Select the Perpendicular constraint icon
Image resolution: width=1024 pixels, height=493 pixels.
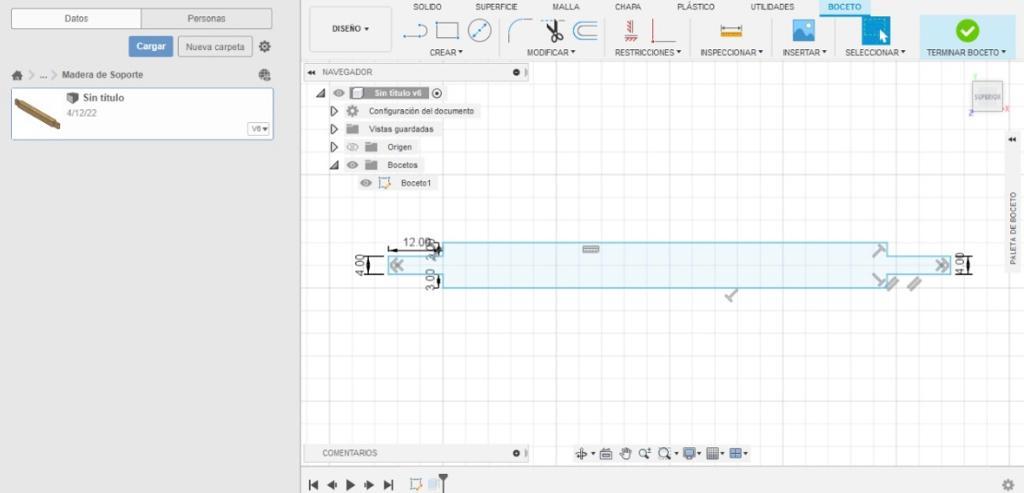[x=663, y=31]
